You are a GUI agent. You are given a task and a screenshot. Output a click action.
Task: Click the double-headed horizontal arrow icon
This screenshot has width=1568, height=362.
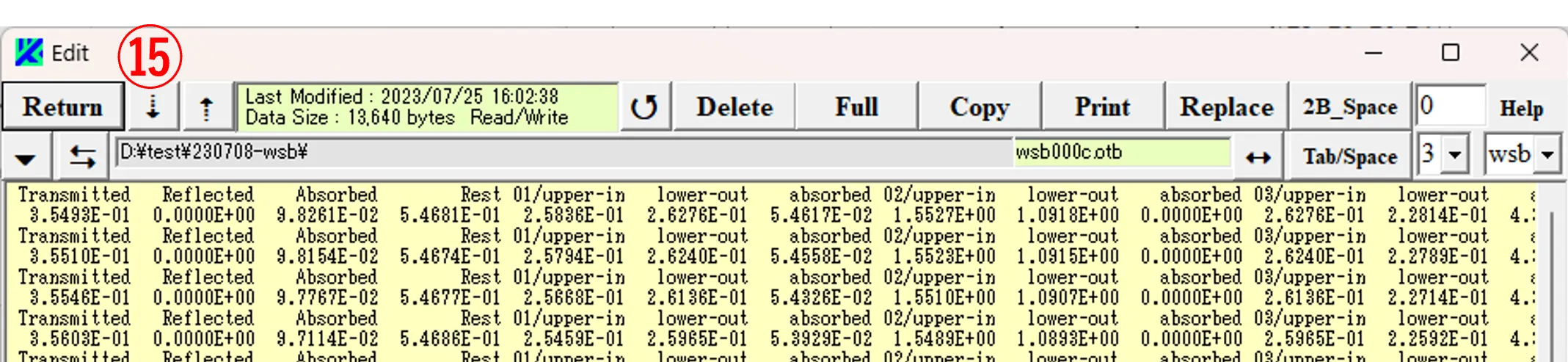[x=1258, y=156]
